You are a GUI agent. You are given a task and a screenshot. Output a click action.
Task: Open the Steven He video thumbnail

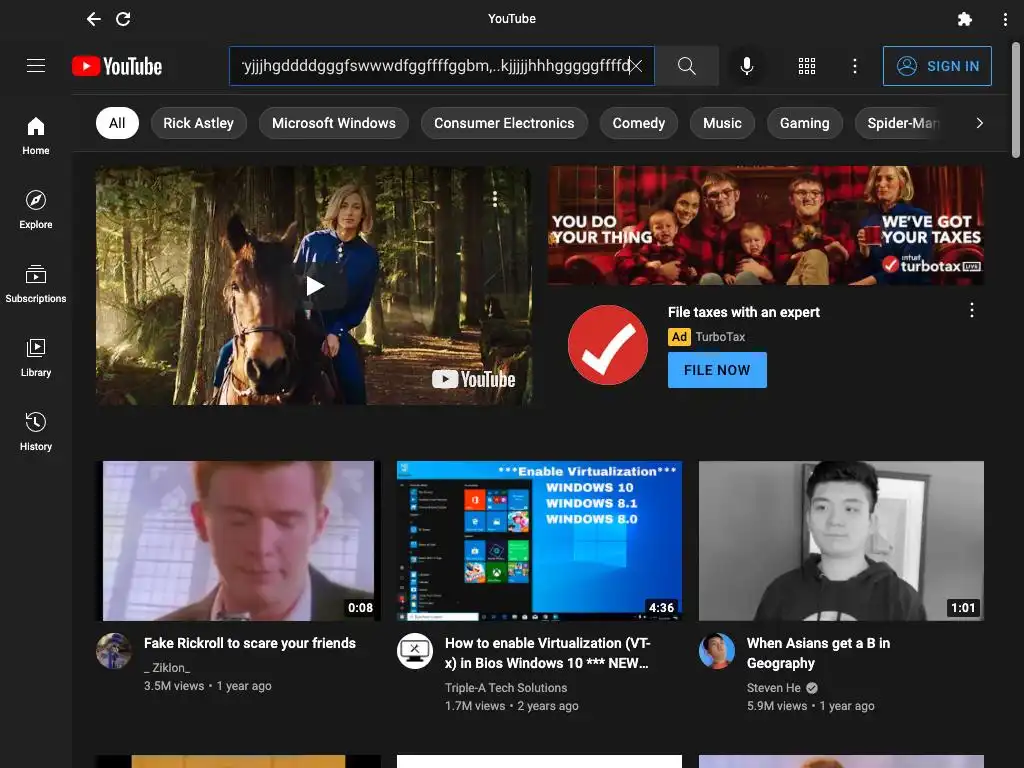(841, 541)
